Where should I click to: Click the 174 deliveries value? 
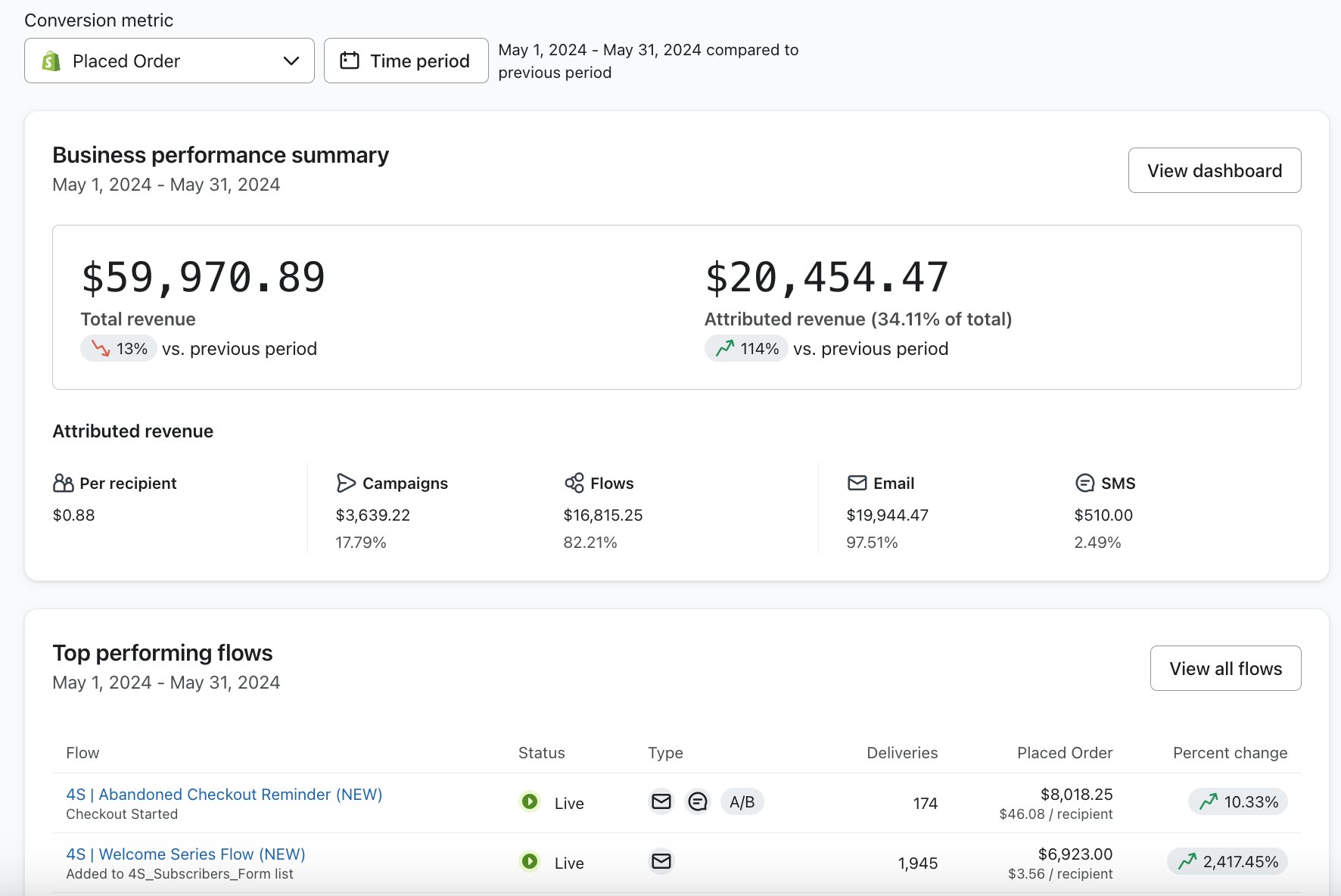926,804
